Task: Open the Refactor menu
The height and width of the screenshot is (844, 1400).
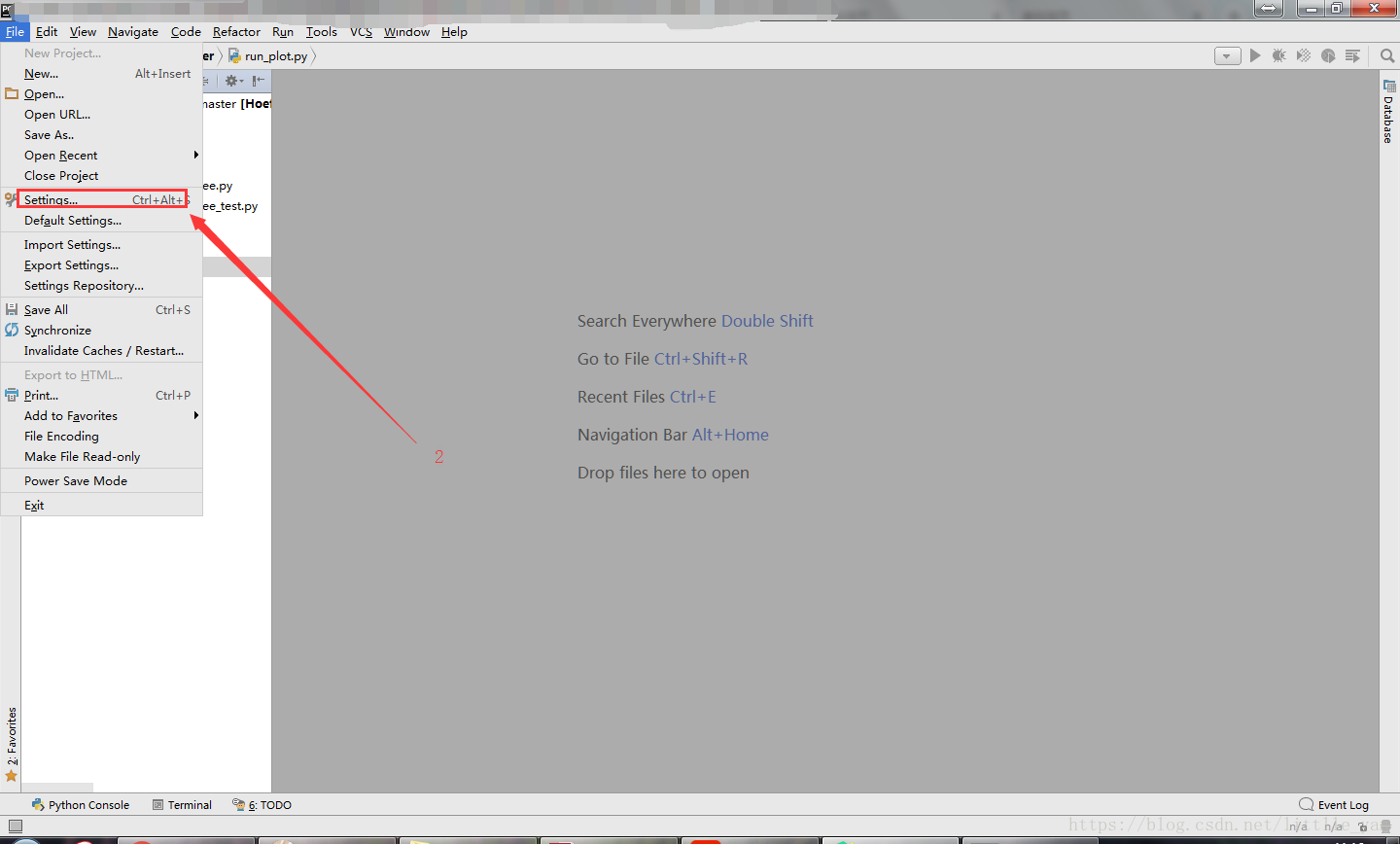Action: [236, 31]
